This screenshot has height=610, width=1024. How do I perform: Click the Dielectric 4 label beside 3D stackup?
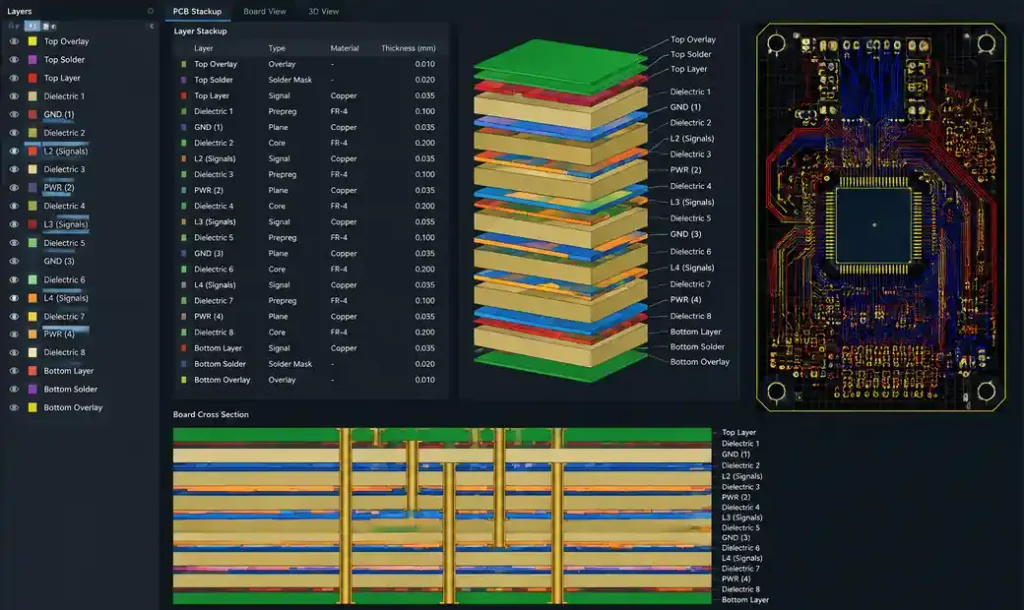[690, 186]
